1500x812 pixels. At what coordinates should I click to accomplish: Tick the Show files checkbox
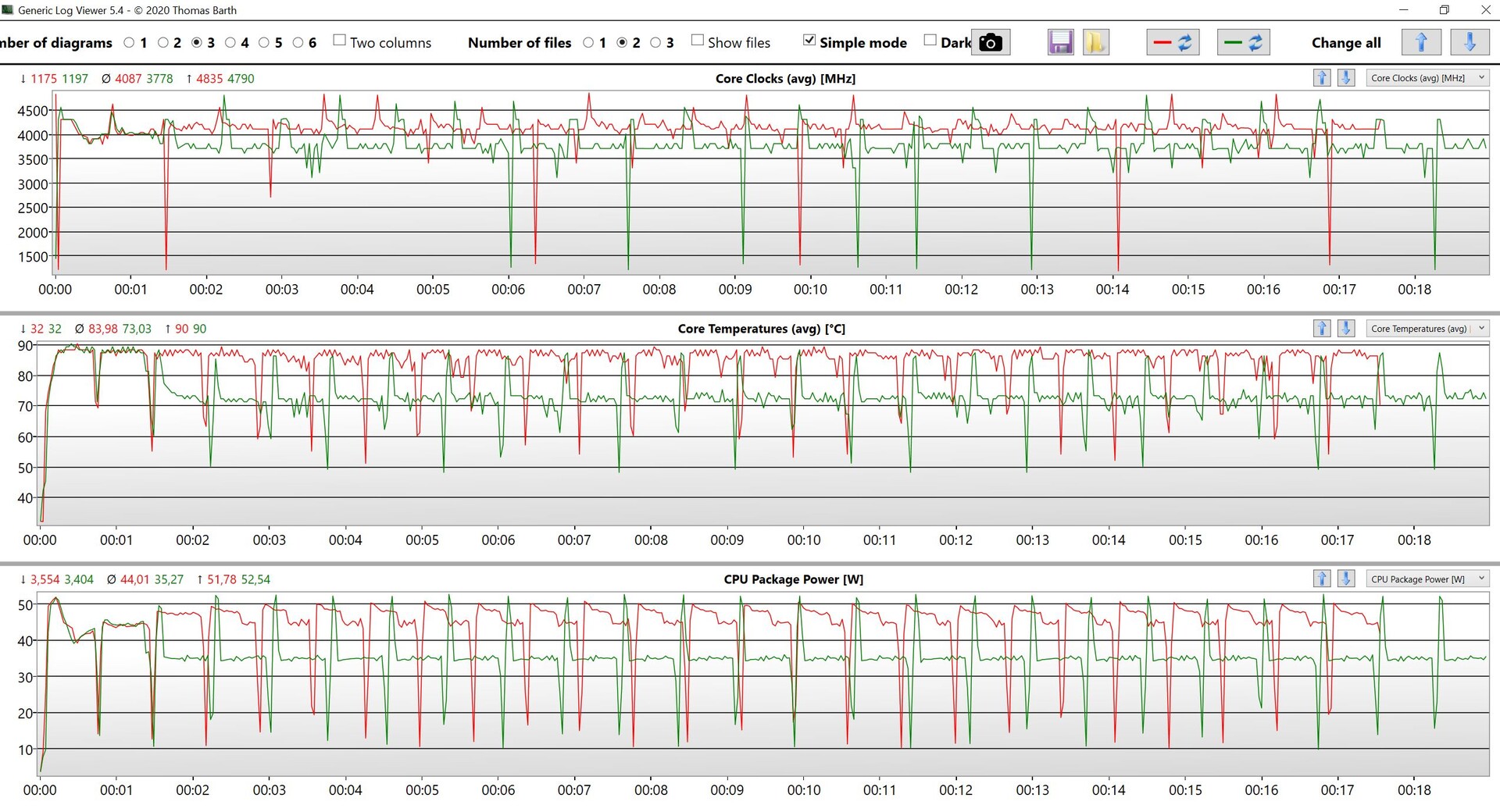(x=697, y=41)
